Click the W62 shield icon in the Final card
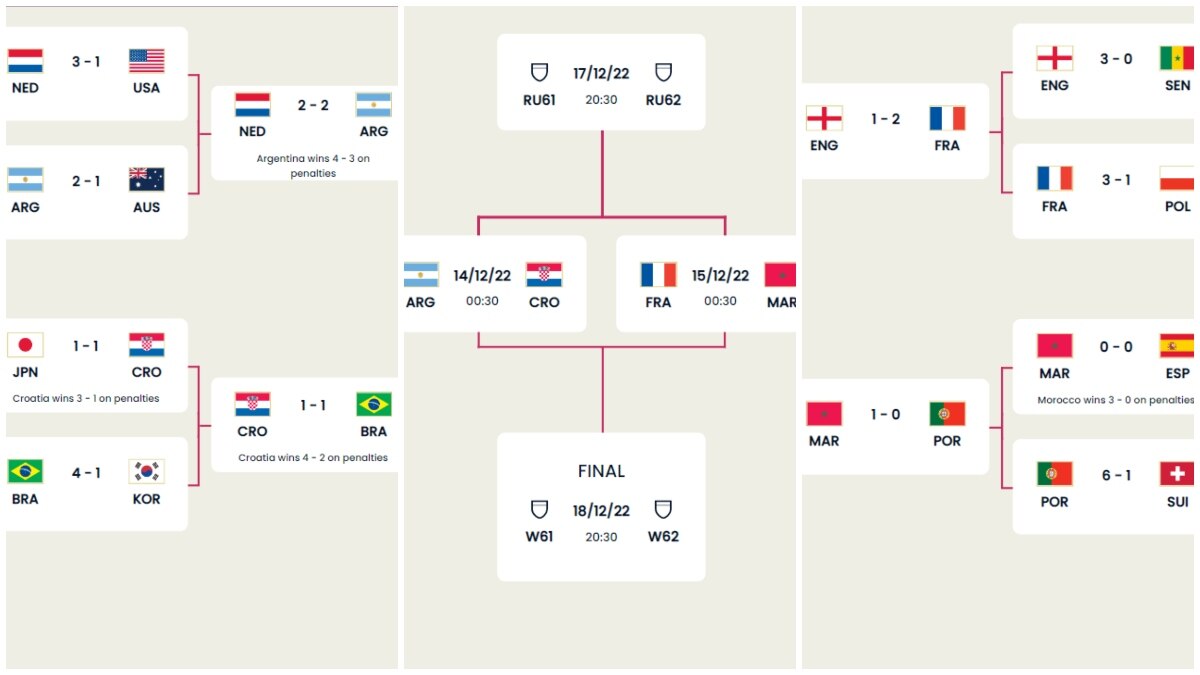 (x=663, y=509)
